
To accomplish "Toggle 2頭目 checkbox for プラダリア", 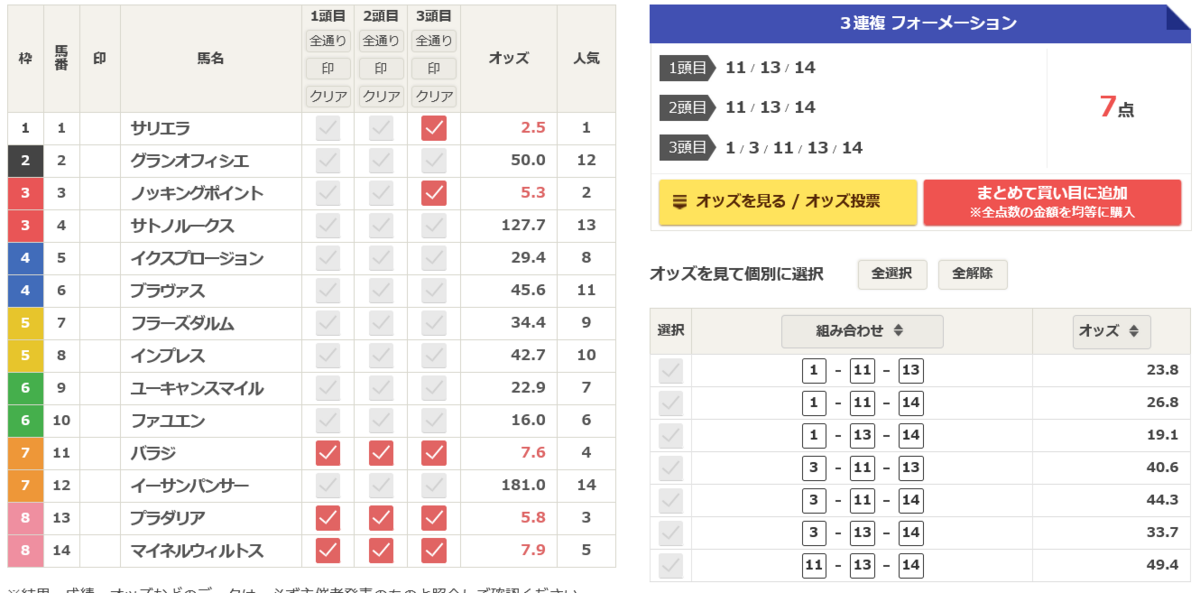I will (x=381, y=518).
